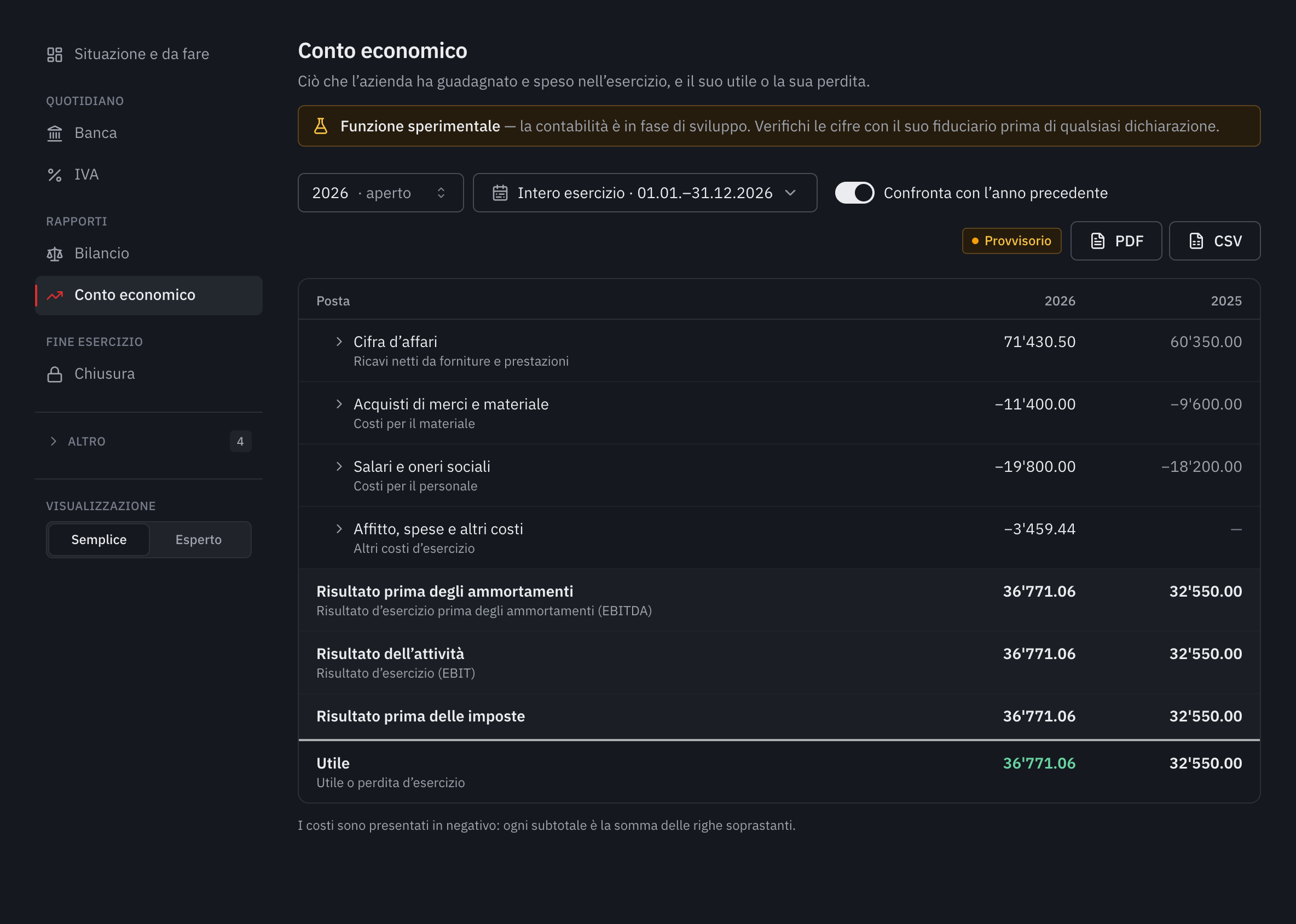The height and width of the screenshot is (924, 1296).
Task: Click the 2025 column header
Action: point(1226,301)
